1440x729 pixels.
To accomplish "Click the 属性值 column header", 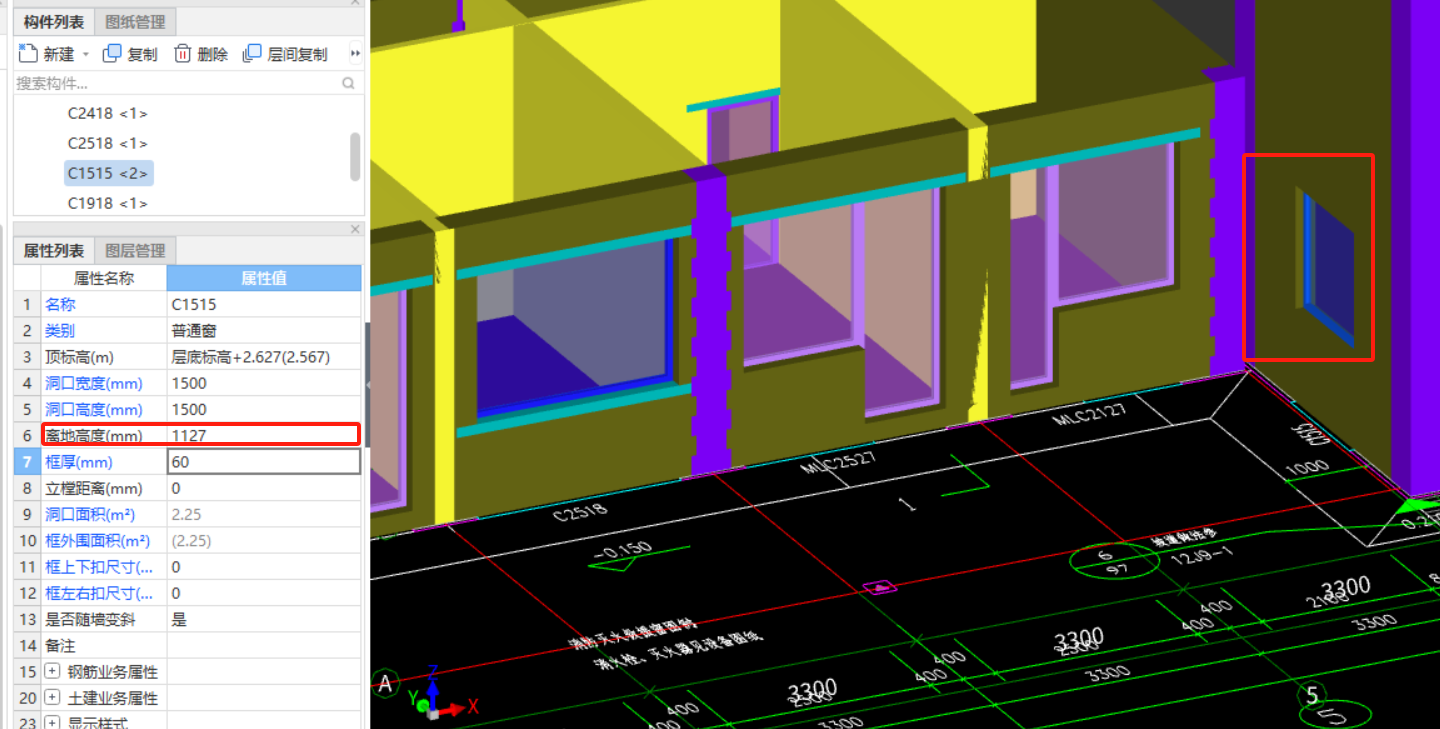I will point(264,278).
